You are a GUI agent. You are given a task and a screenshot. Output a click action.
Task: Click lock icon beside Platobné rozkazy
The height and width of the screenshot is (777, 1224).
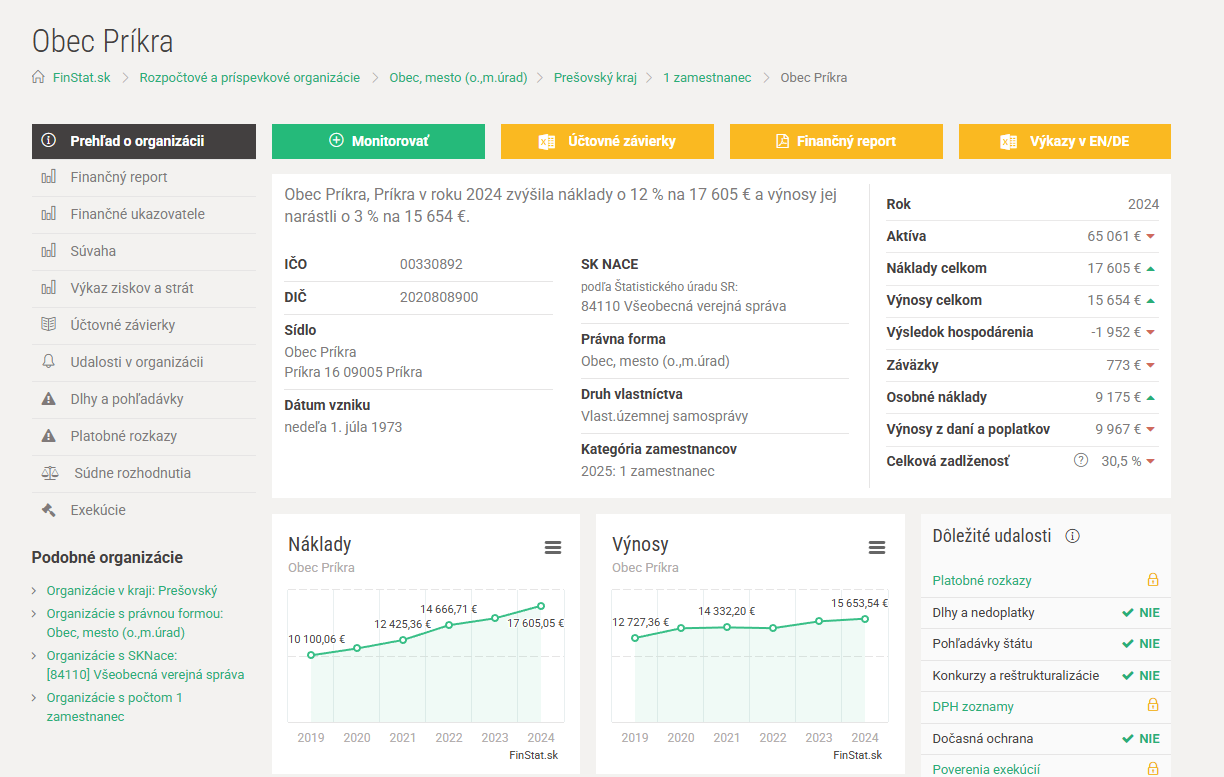click(x=1152, y=580)
